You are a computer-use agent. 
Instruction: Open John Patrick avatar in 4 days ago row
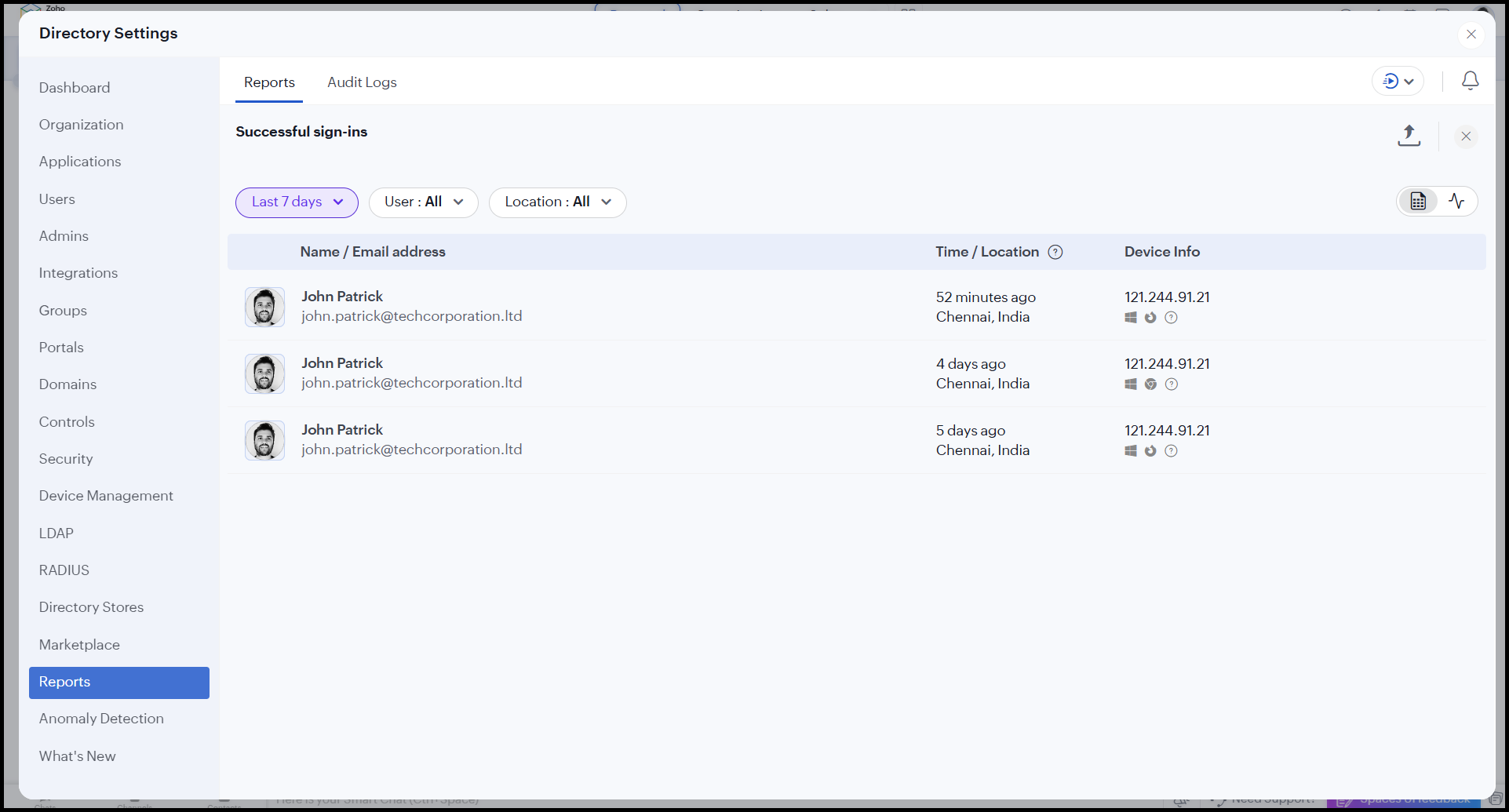point(264,373)
